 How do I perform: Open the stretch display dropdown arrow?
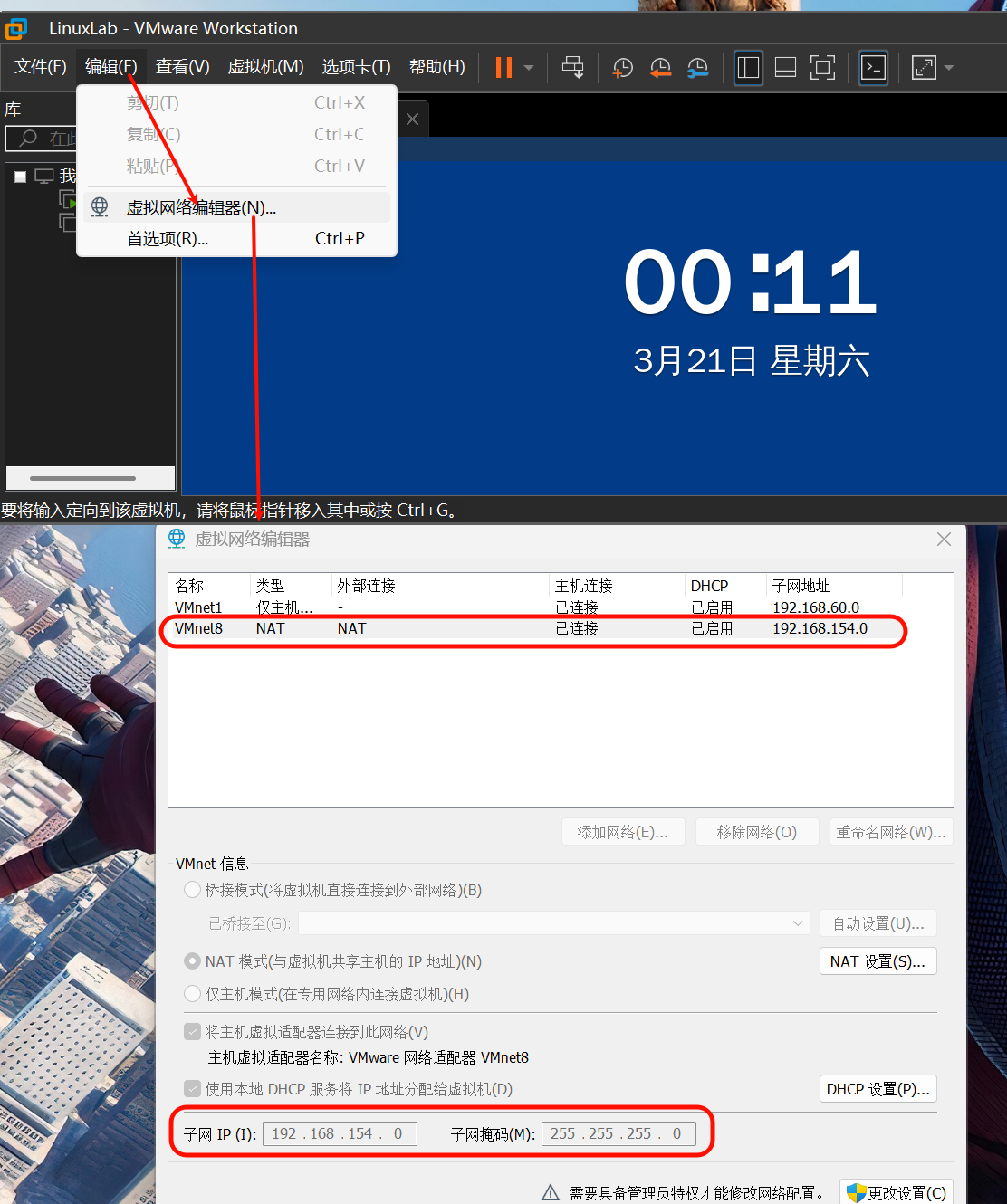coord(949,68)
